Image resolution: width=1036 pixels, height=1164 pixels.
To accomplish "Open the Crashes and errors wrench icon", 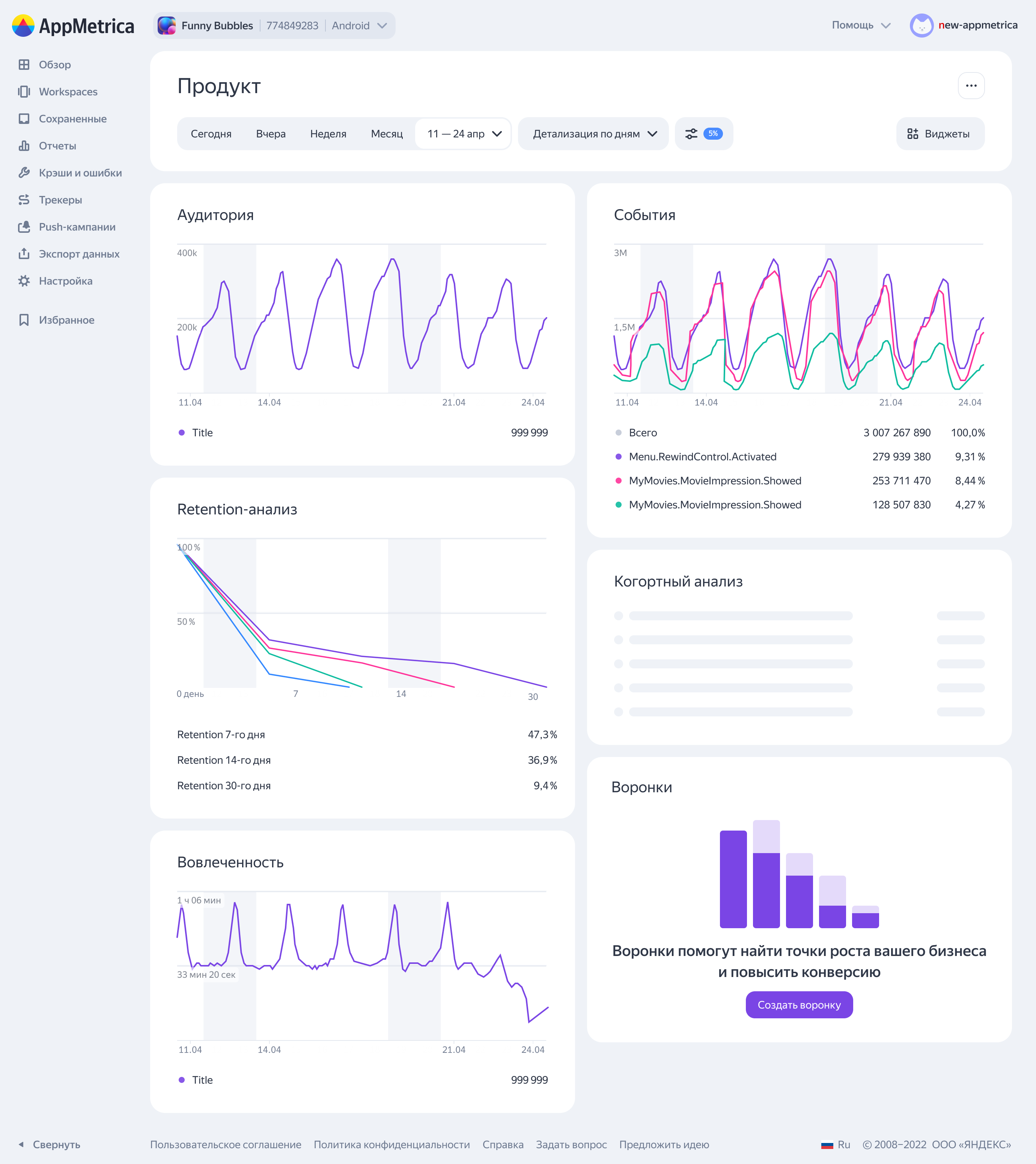I will pos(24,173).
